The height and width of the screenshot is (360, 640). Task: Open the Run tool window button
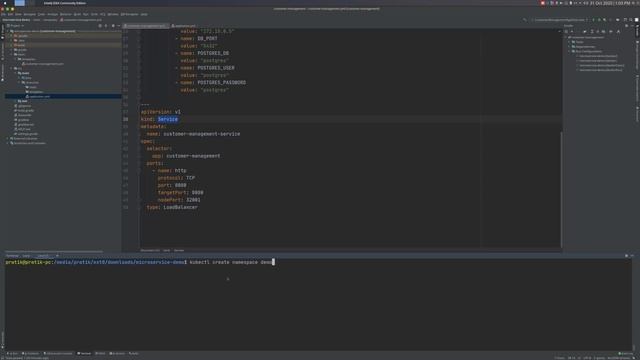coord(12,353)
